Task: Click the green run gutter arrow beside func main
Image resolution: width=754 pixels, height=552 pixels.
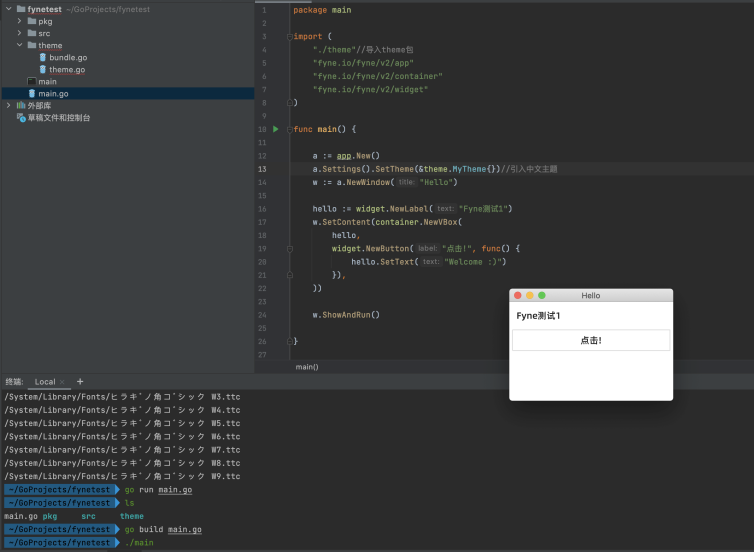Action: point(276,129)
